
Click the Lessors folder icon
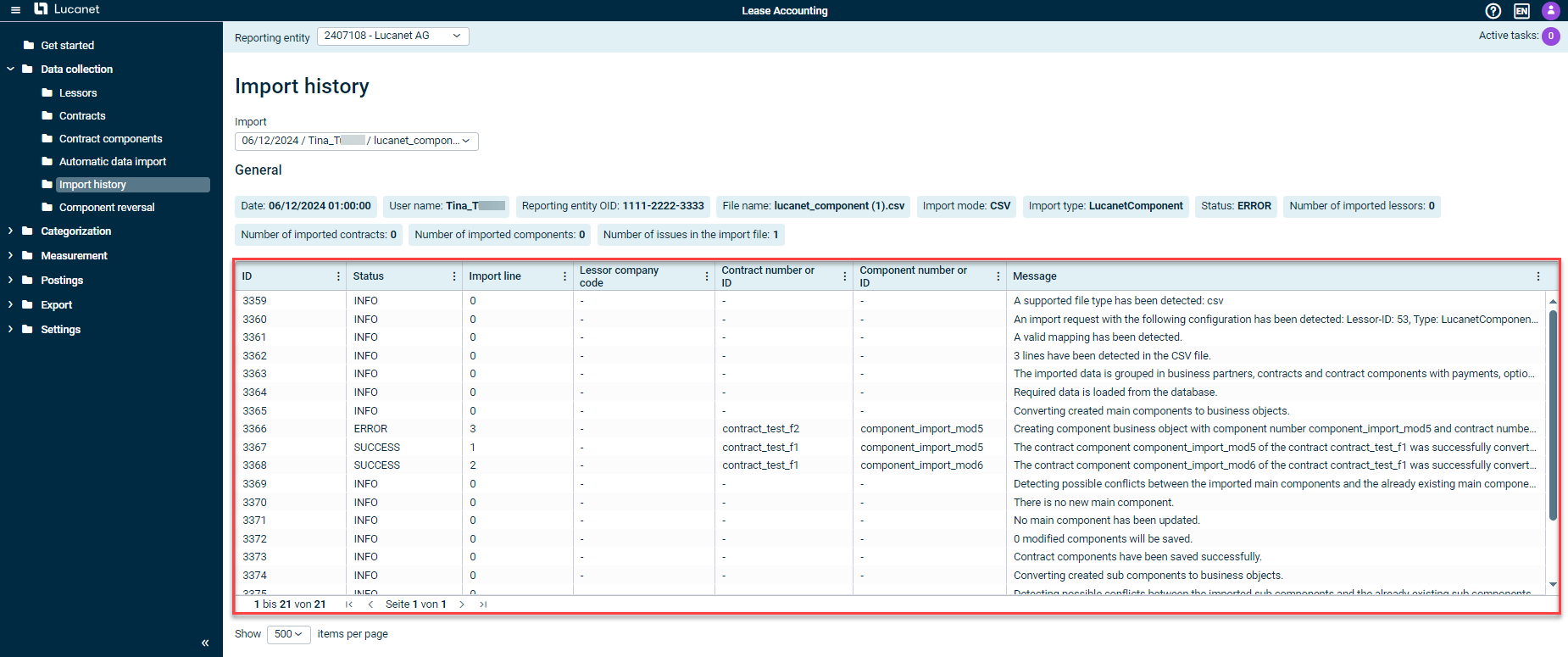pyautogui.click(x=47, y=92)
